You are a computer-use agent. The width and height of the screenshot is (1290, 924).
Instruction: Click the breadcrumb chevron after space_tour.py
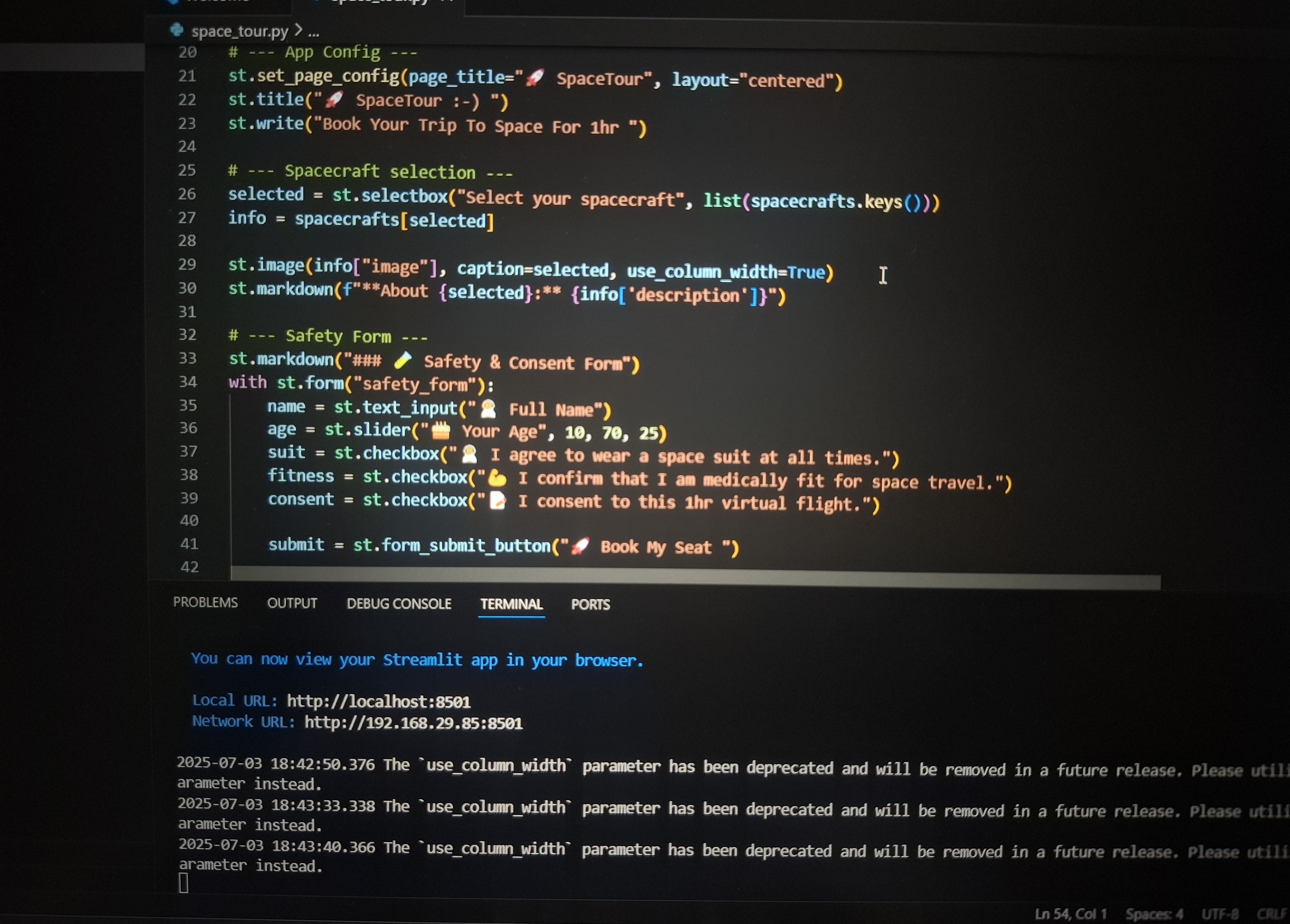coord(298,30)
